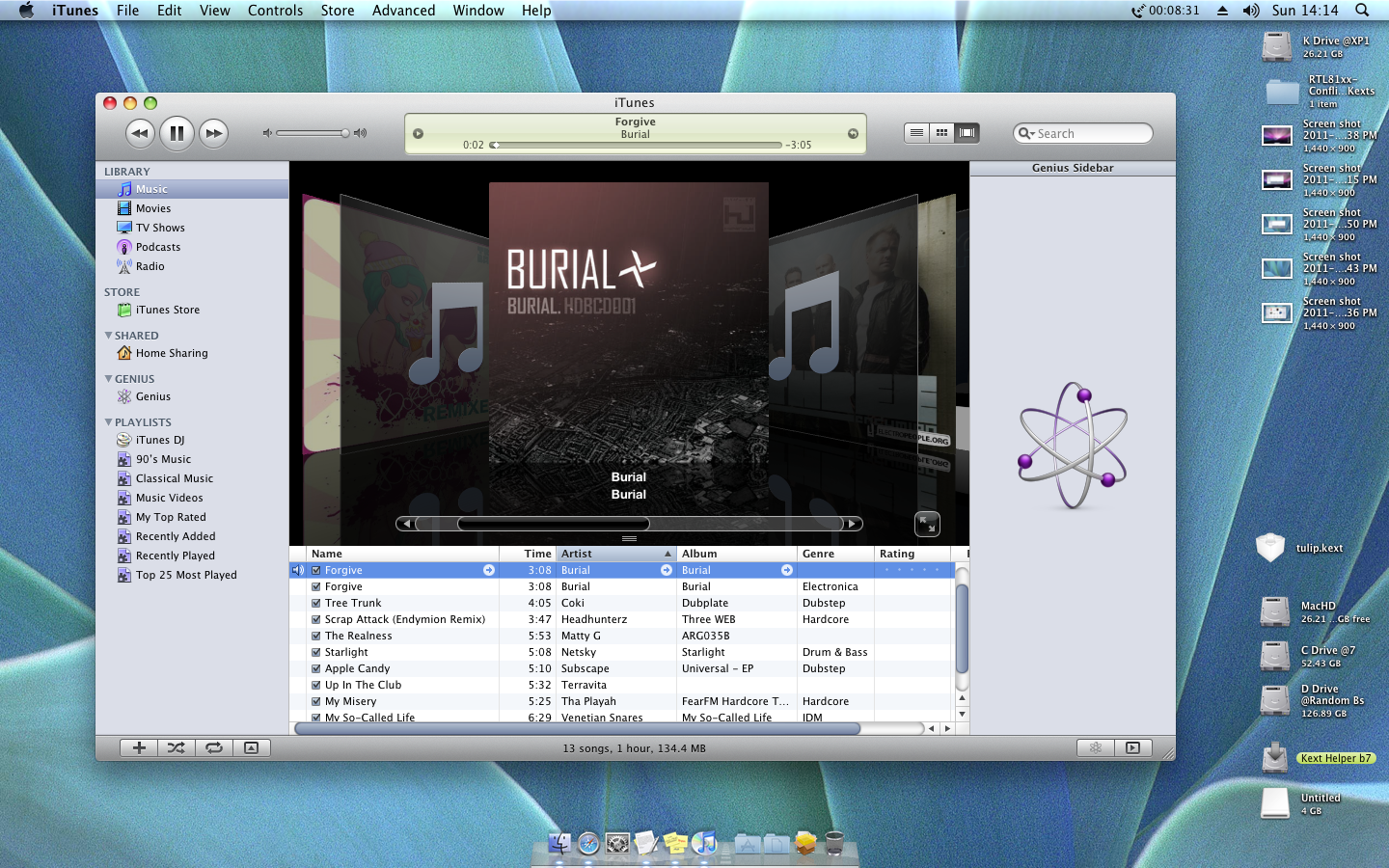Pause playback with the pause button

177,133
